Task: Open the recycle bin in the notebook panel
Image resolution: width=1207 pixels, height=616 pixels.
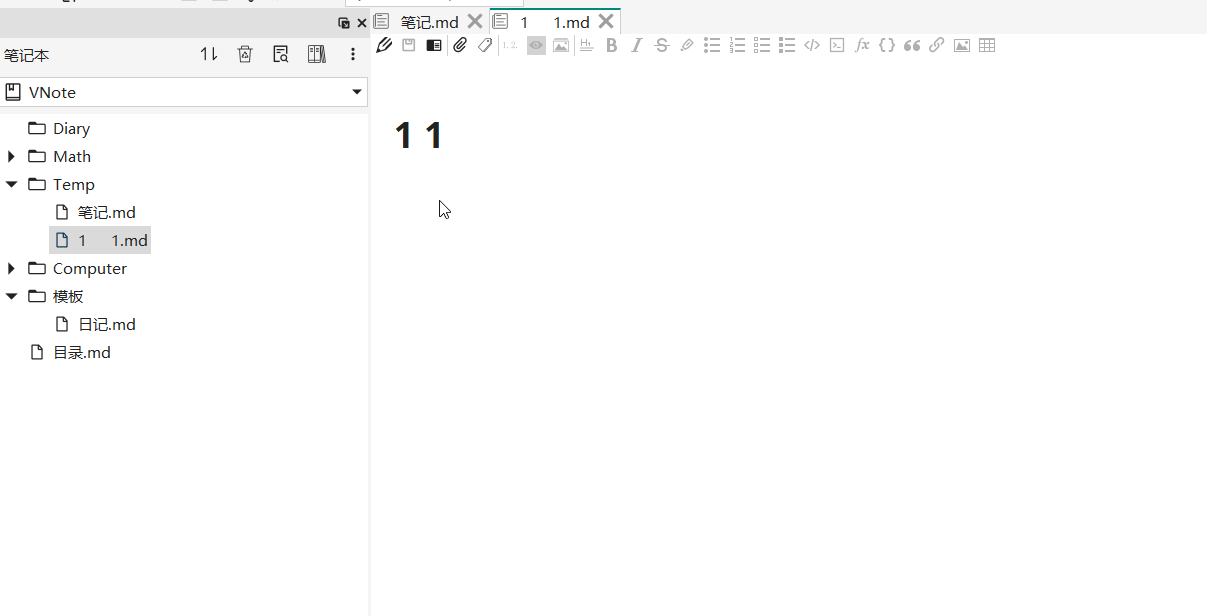Action: coord(245,54)
